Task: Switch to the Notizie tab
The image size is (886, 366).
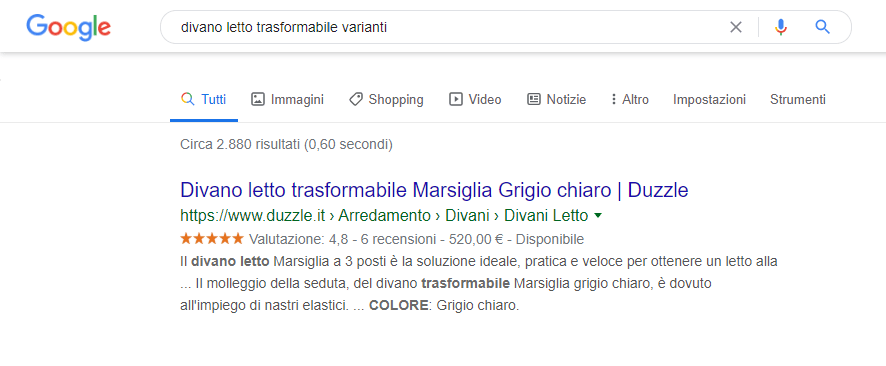Action: coord(557,99)
